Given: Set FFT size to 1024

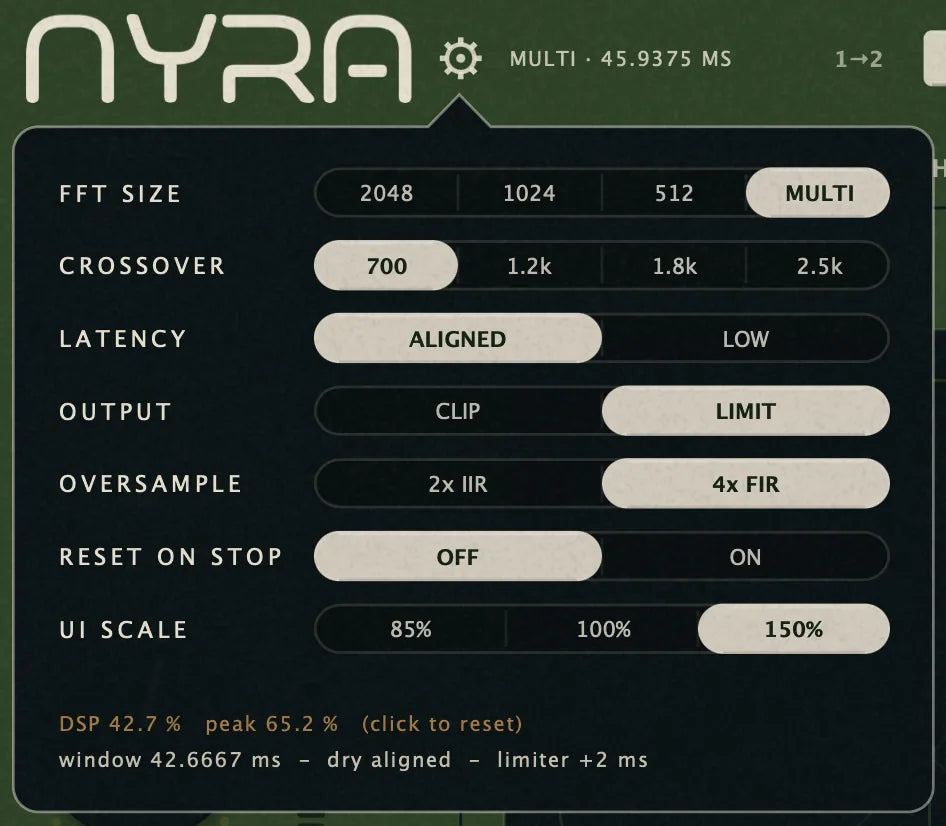Looking at the screenshot, I should [x=530, y=193].
